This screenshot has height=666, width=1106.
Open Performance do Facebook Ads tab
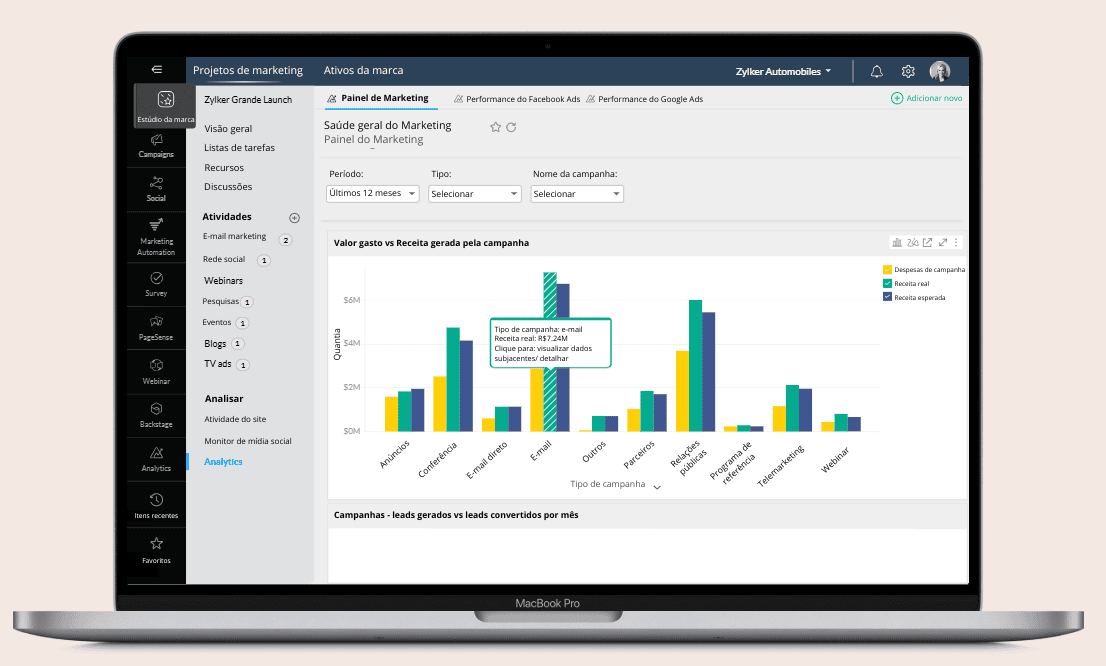(x=517, y=99)
